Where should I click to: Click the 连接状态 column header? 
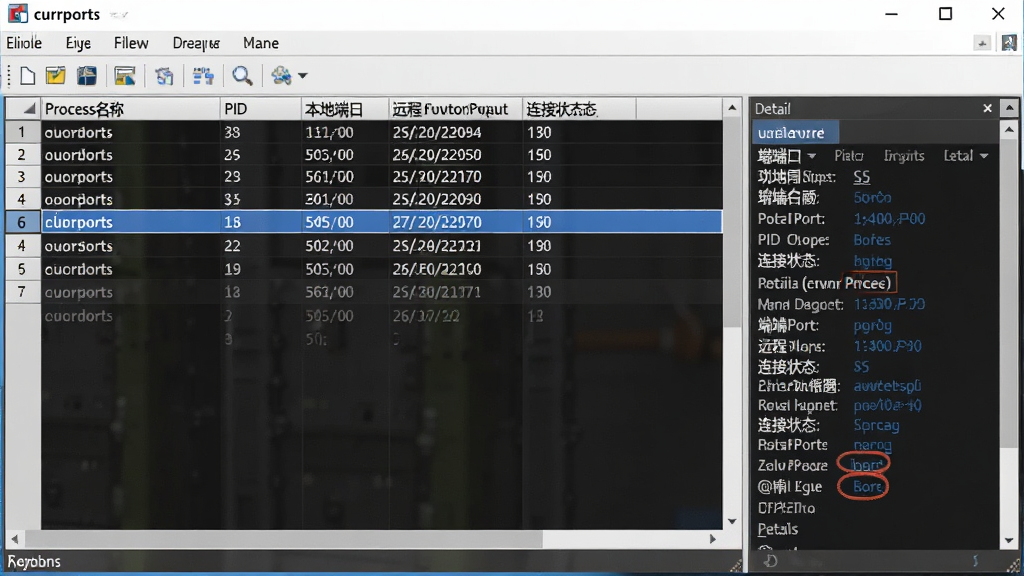coord(579,109)
